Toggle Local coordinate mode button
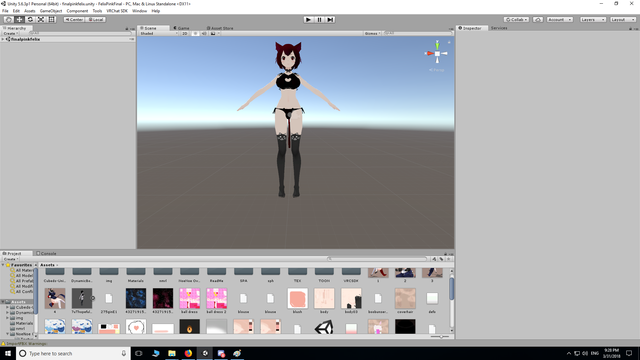Image resolution: width=640 pixels, height=360 pixels. 96,20
